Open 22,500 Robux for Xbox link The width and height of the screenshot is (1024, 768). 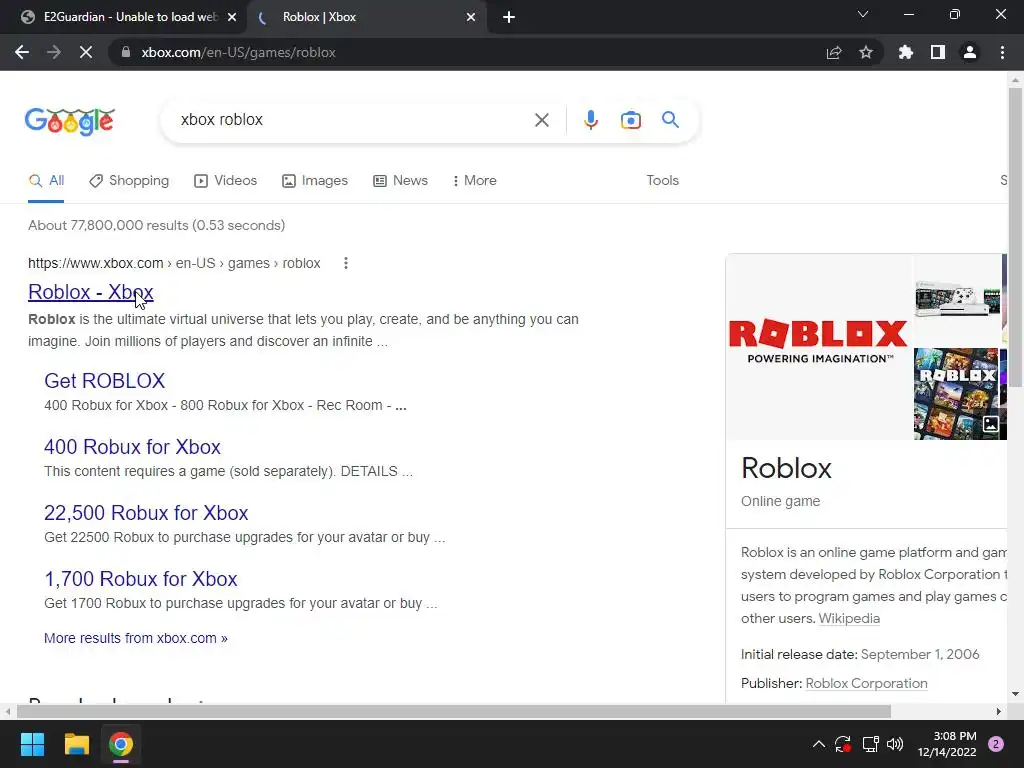tap(146, 513)
